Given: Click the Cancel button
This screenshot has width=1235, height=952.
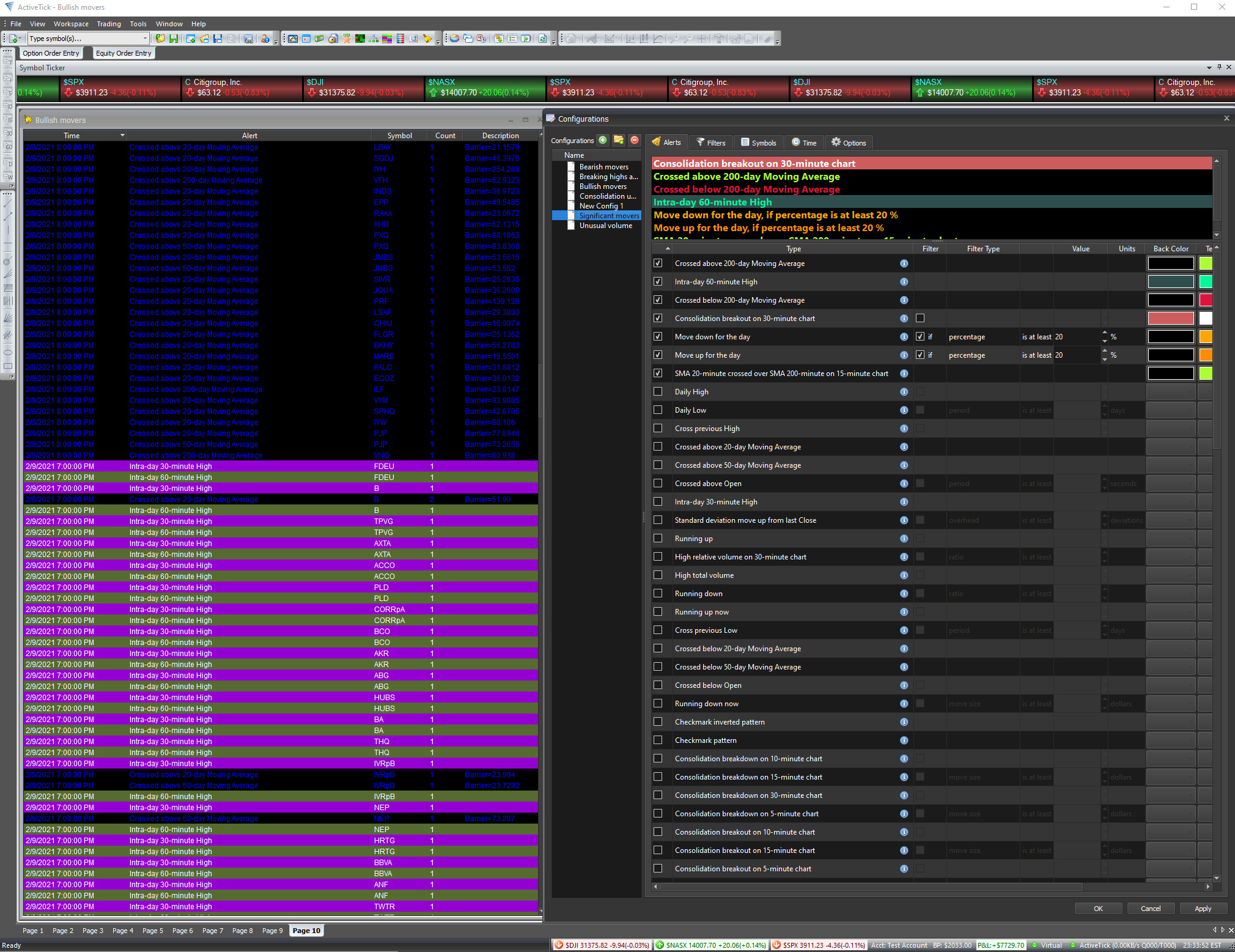Looking at the screenshot, I should click(x=1151, y=909).
